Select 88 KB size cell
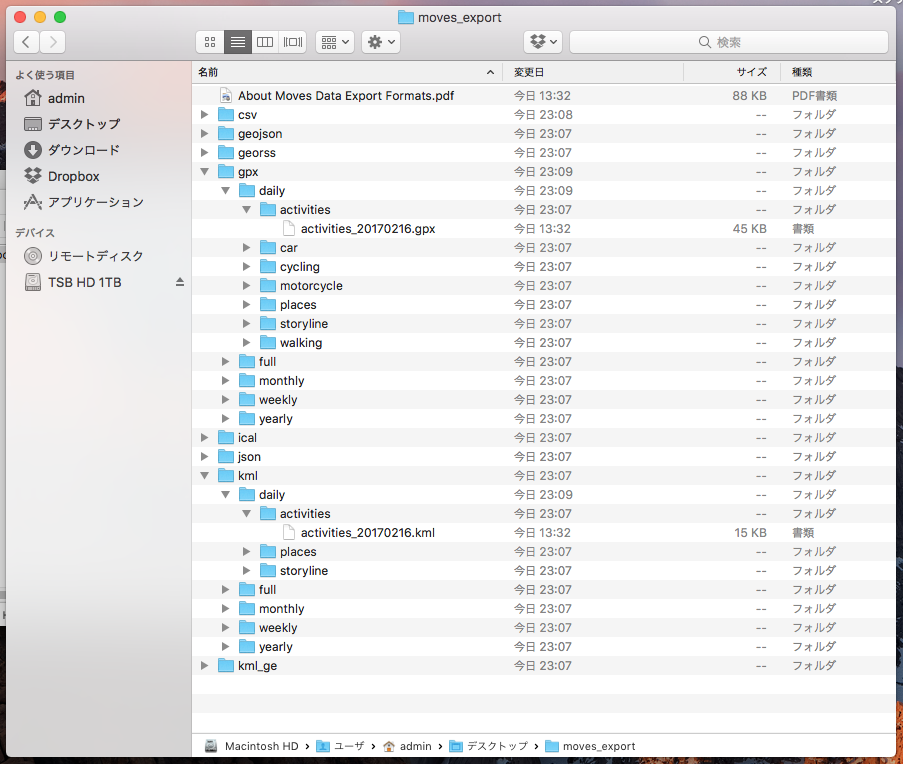The width and height of the screenshot is (903, 764). [x=749, y=96]
